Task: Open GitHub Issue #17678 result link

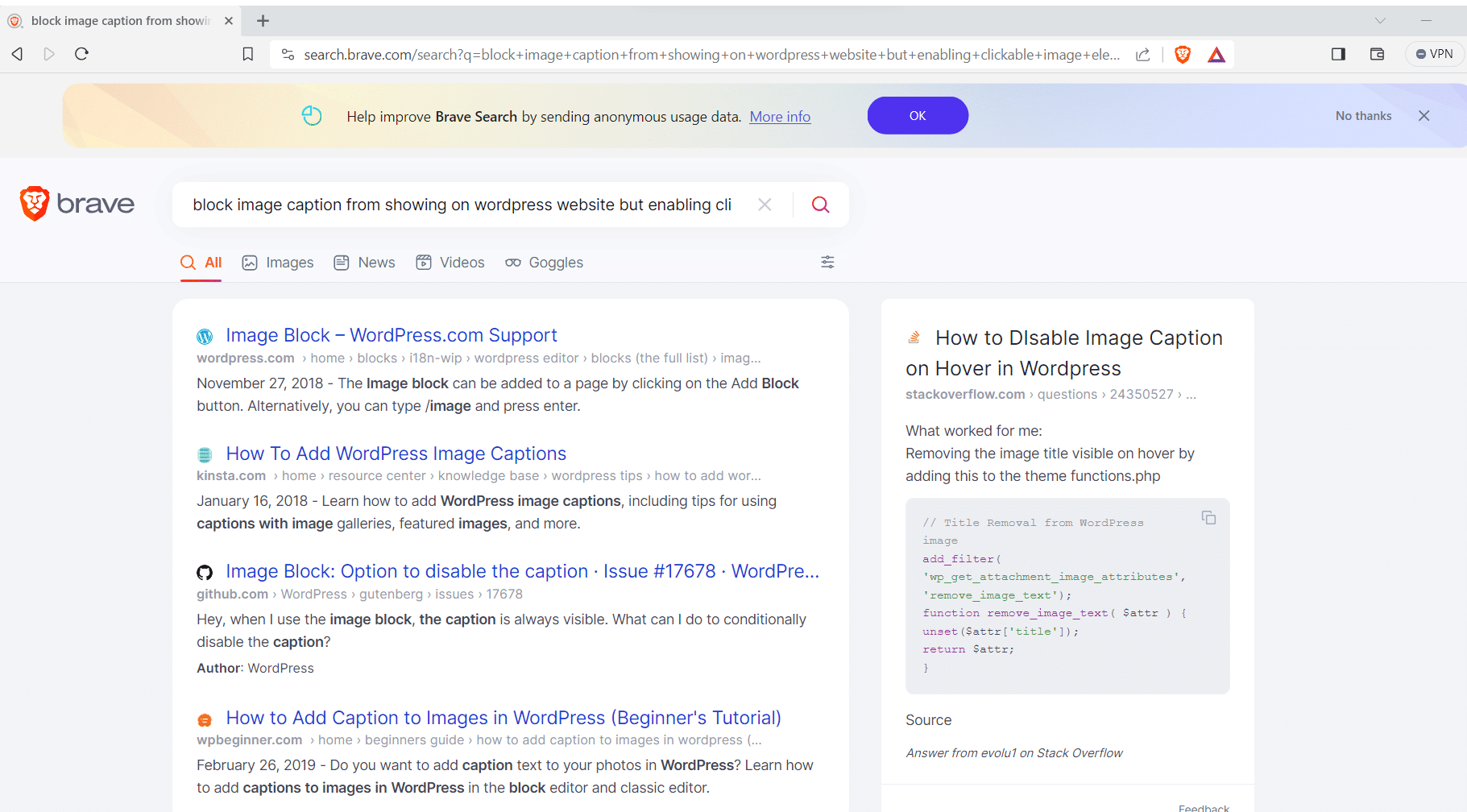Action: [523, 571]
